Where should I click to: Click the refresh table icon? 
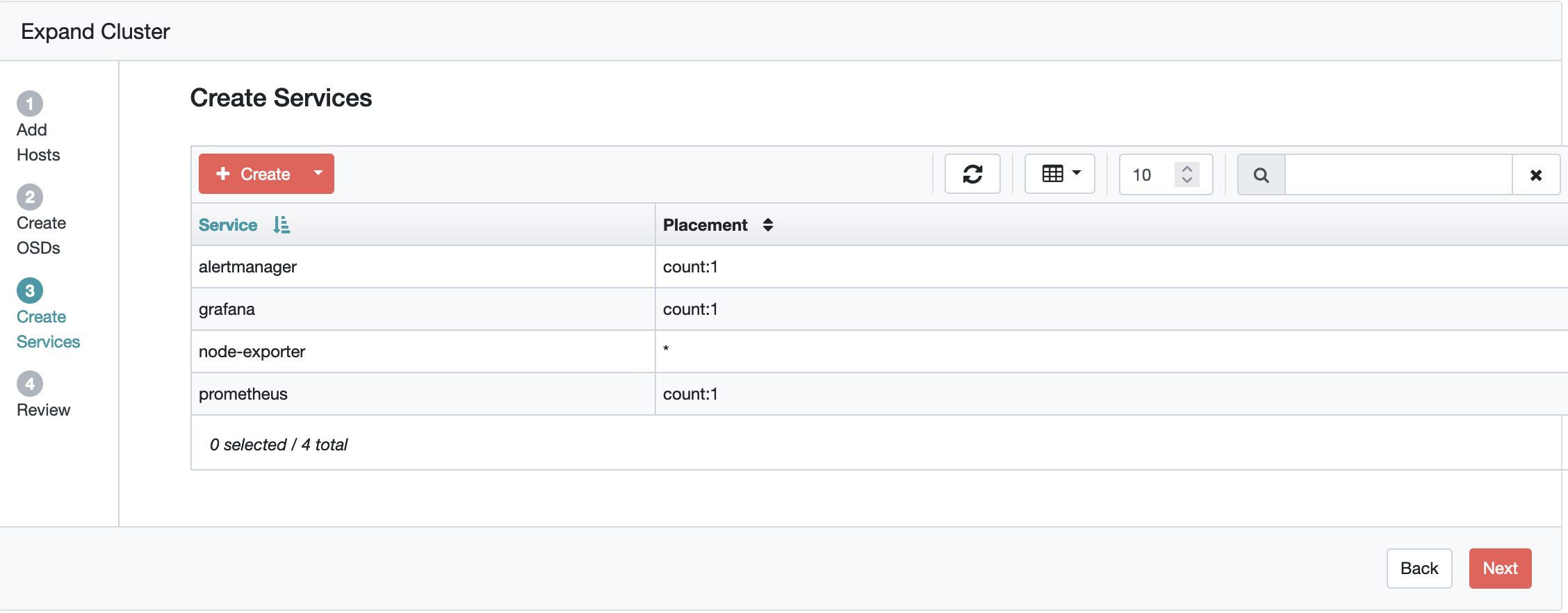click(972, 174)
